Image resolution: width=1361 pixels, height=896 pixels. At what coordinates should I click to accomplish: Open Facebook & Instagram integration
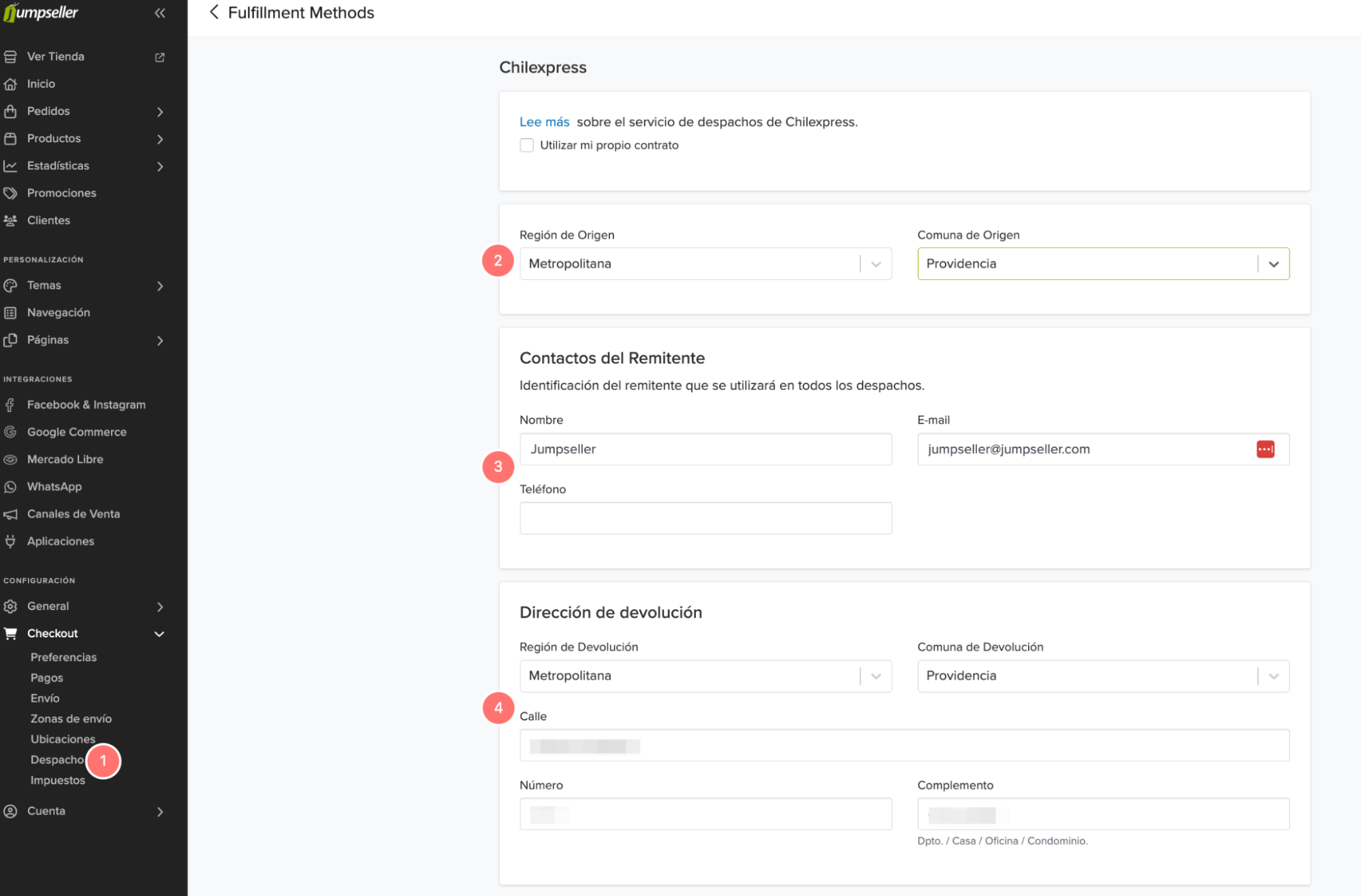tap(86, 405)
